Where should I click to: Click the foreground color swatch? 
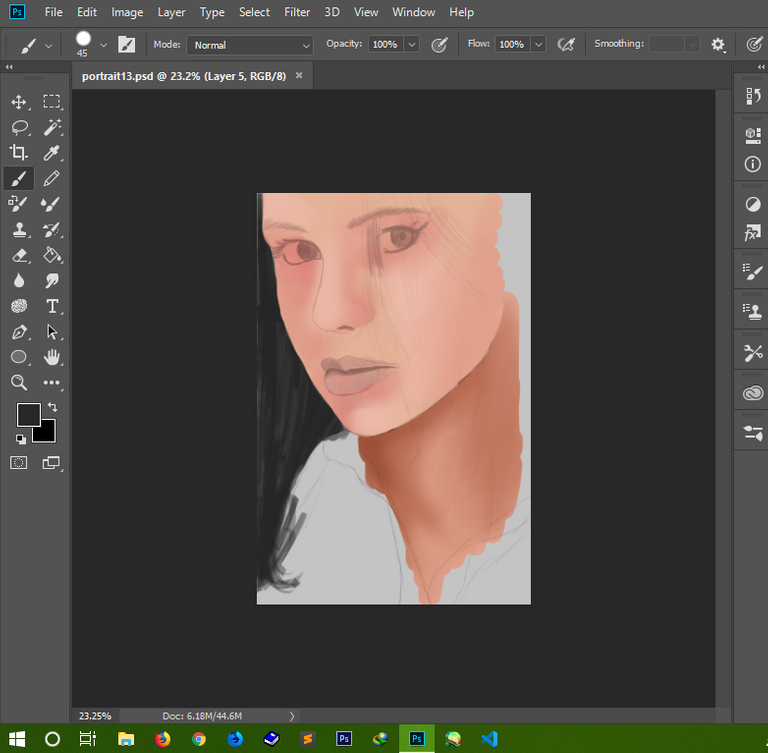pos(28,415)
